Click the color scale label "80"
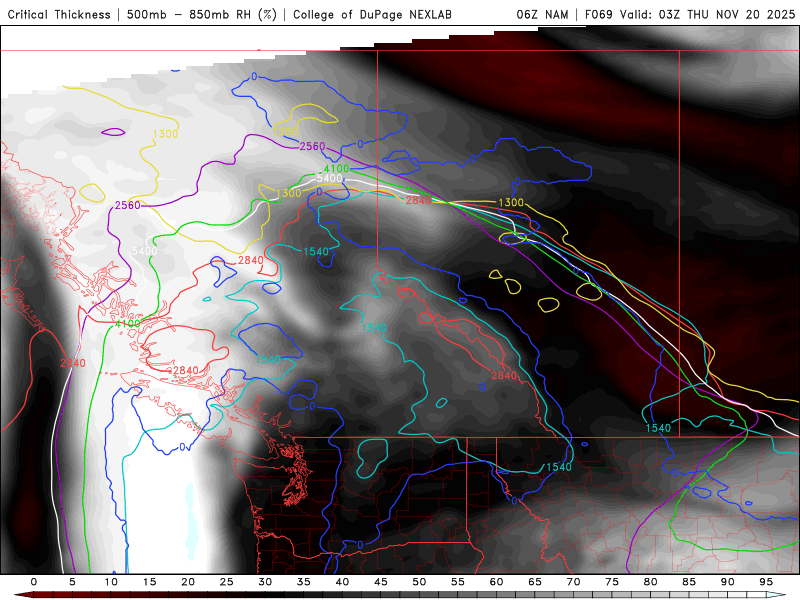The height and width of the screenshot is (600, 800). coord(651,582)
